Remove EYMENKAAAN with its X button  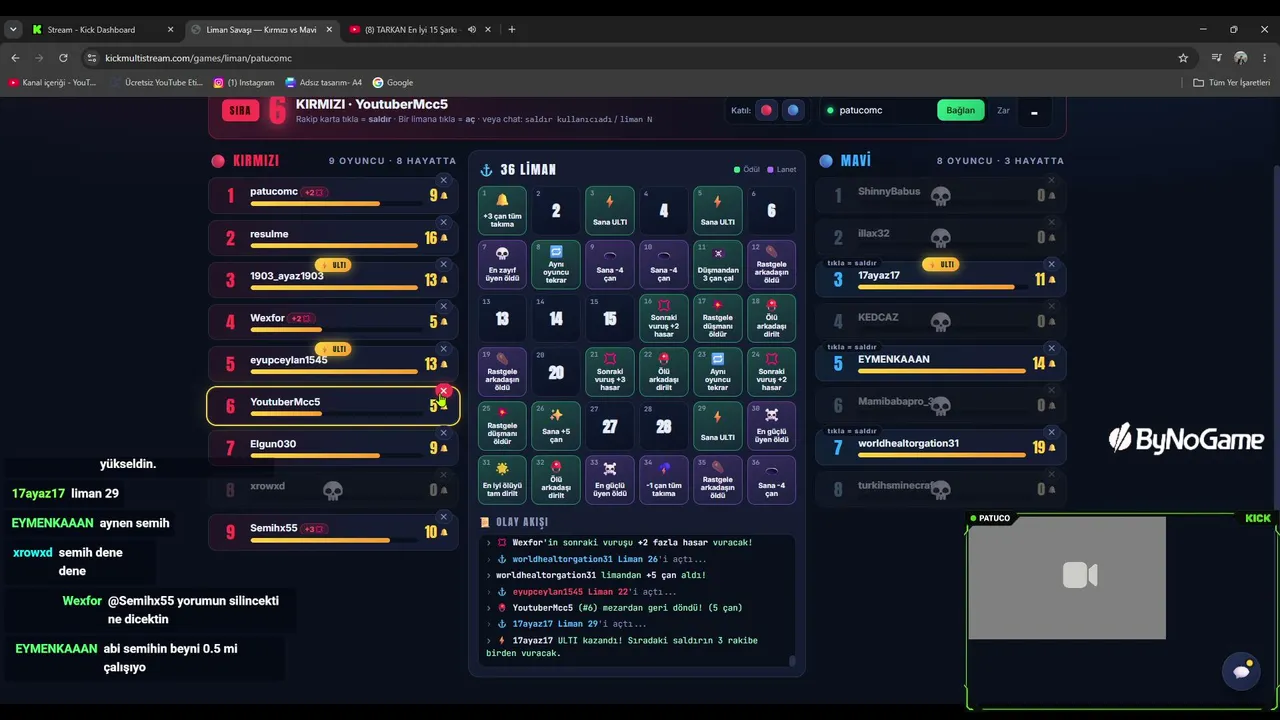tap(1051, 348)
